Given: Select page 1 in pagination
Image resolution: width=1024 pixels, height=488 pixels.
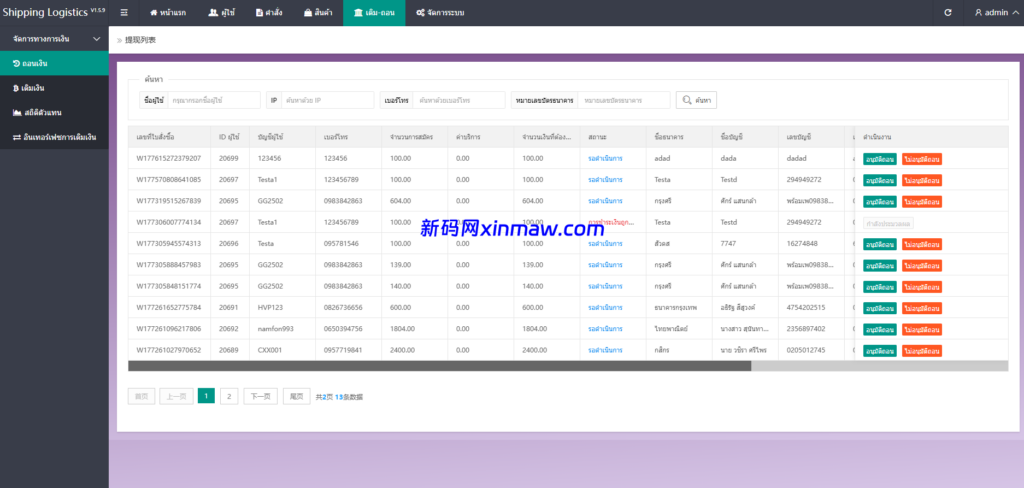Looking at the screenshot, I should [x=206, y=396].
